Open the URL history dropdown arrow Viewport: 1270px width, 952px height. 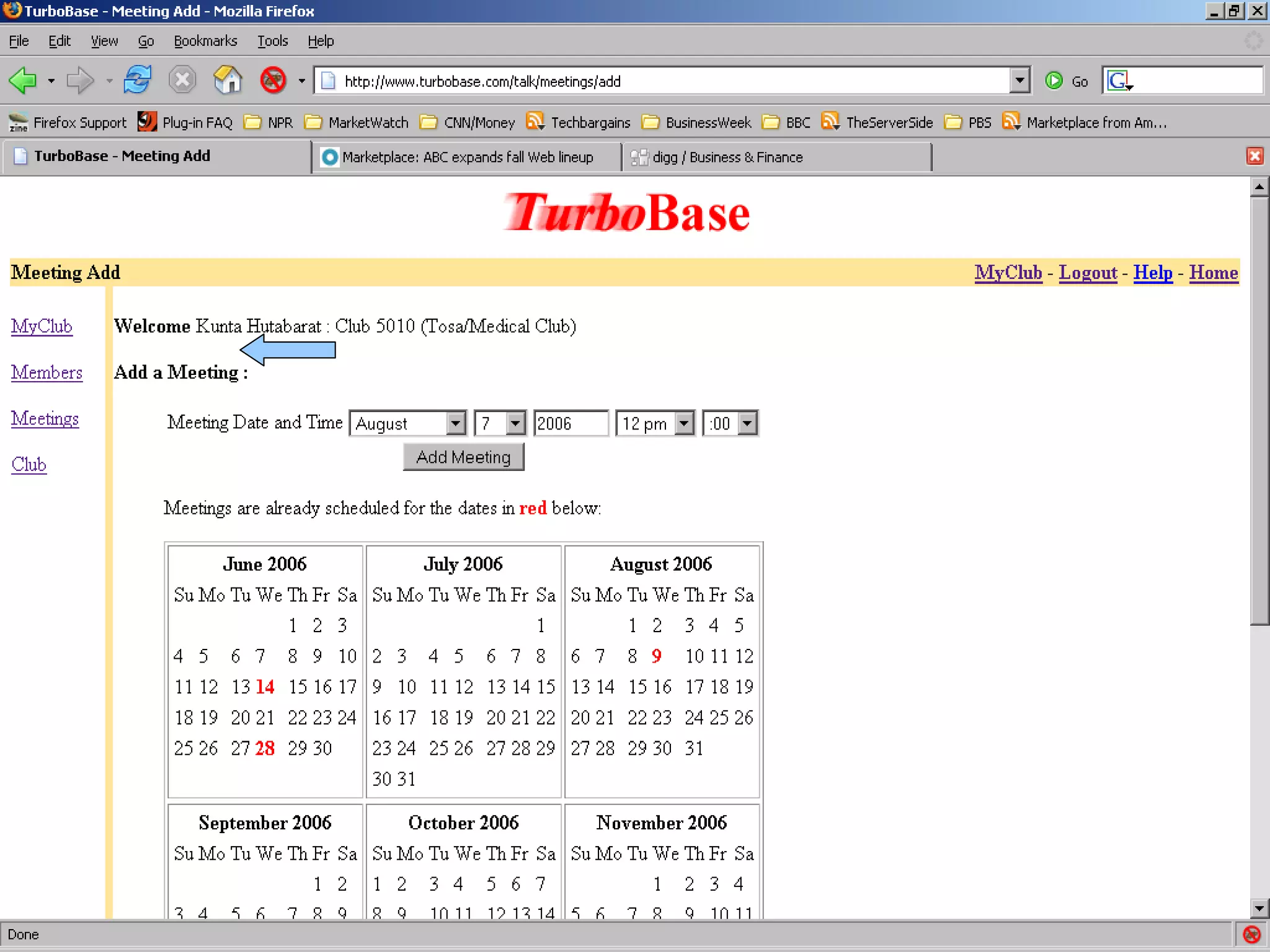click(1019, 81)
